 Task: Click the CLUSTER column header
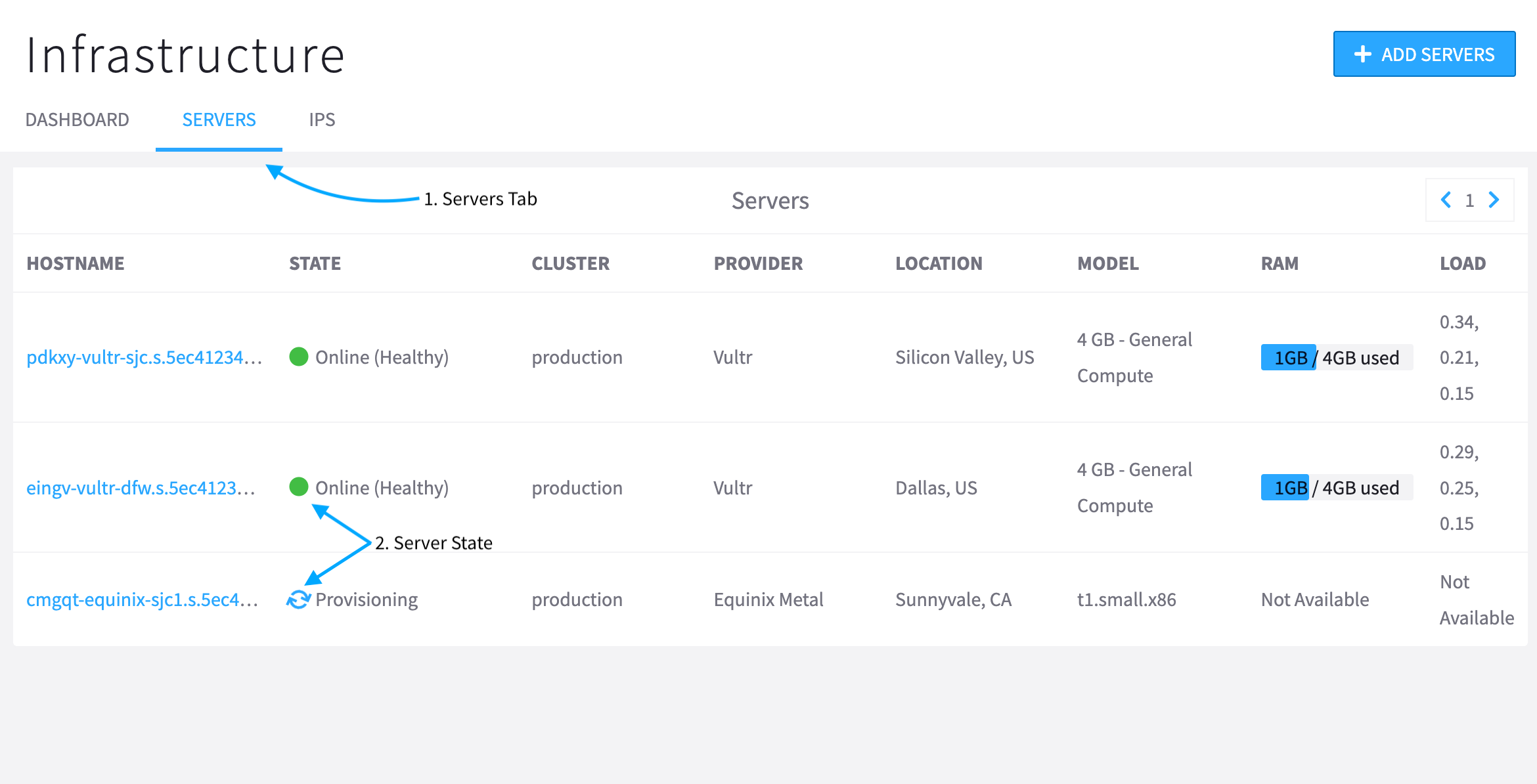[570, 263]
